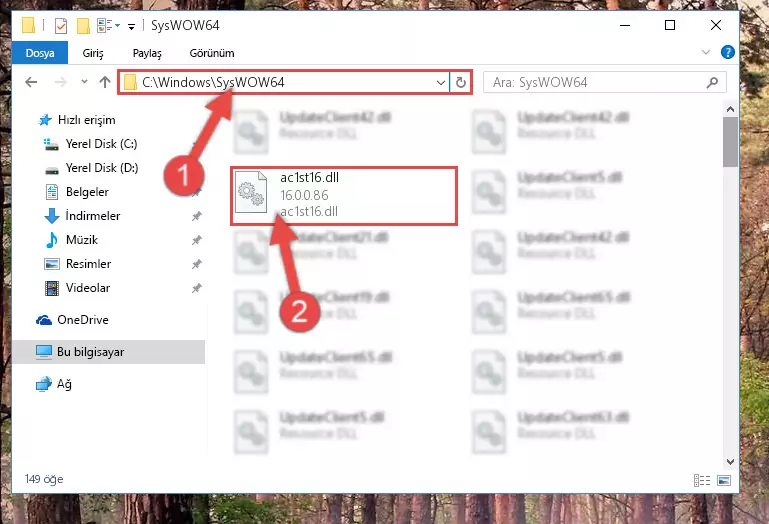Select OneDrive in navigation pane

(x=82, y=320)
